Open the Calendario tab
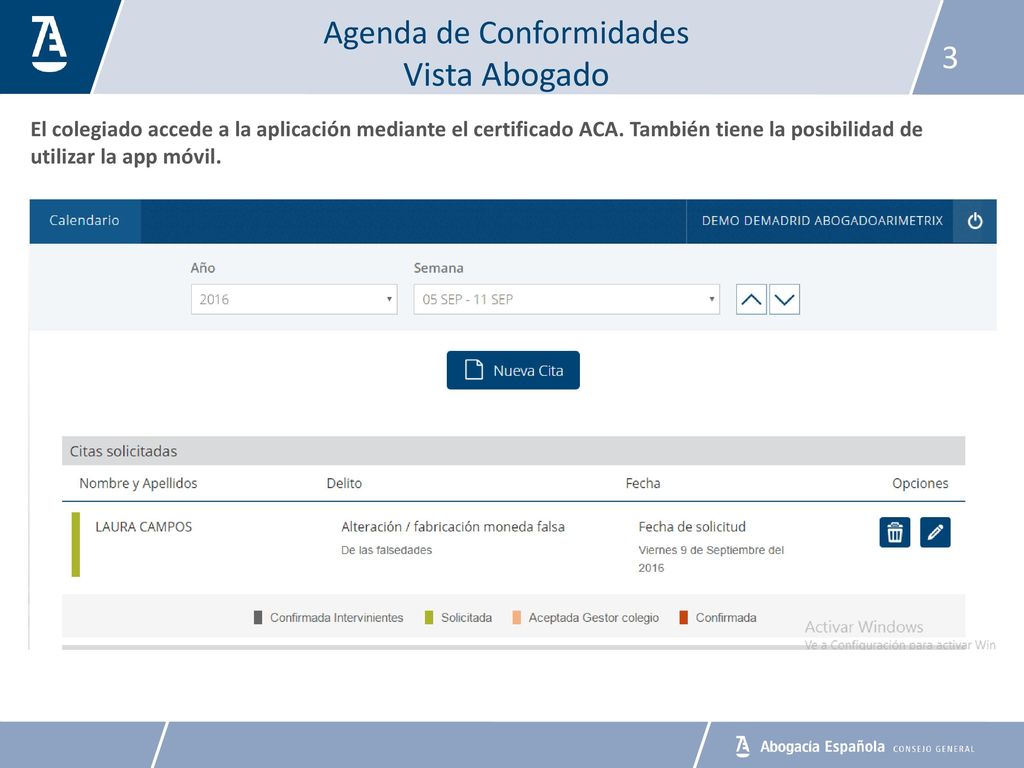Image resolution: width=1024 pixels, height=768 pixels. [x=84, y=221]
